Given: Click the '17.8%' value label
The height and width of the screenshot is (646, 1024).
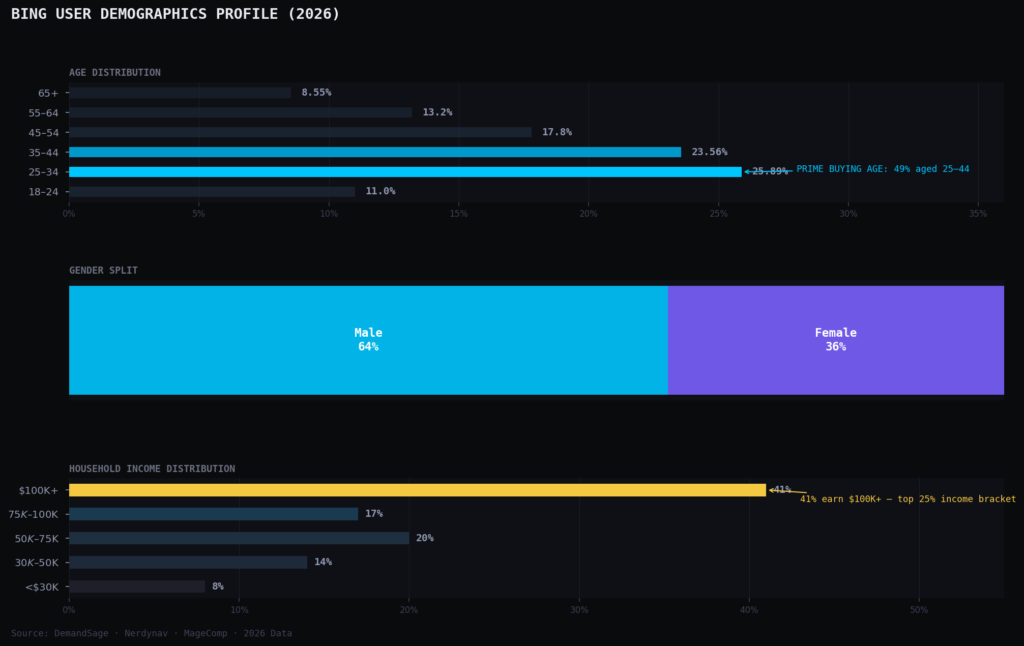Looking at the screenshot, I should (x=557, y=132).
